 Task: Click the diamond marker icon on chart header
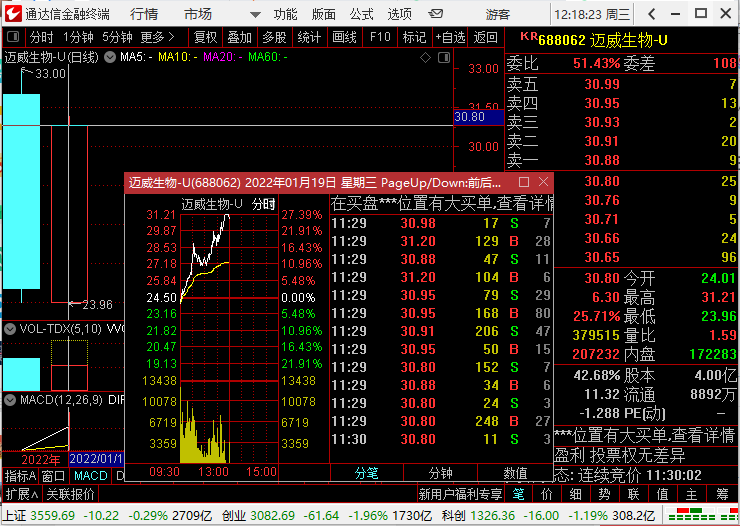tap(425, 58)
